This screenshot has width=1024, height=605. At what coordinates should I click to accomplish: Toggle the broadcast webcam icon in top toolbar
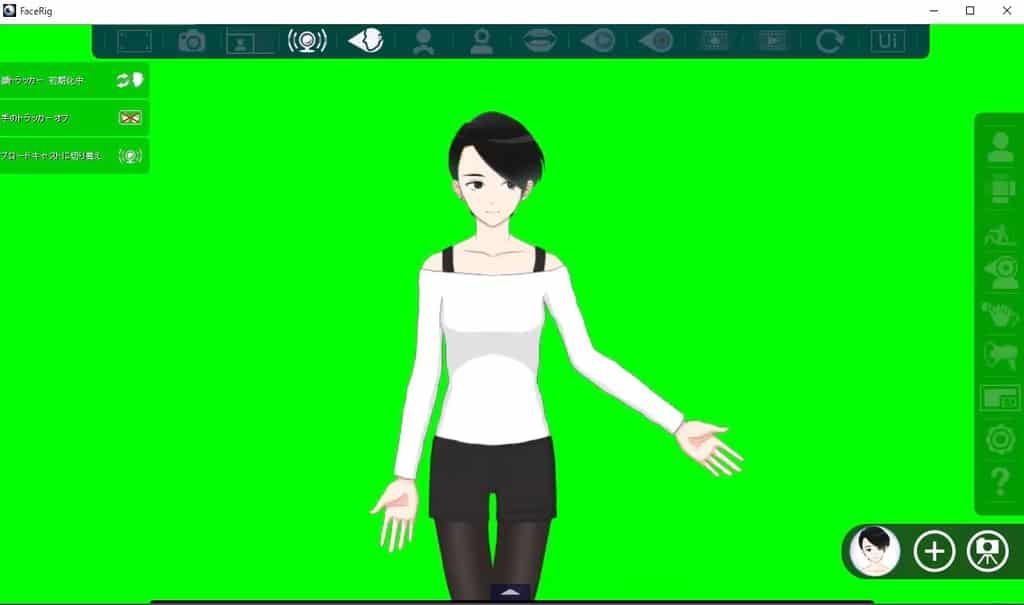[x=307, y=41]
